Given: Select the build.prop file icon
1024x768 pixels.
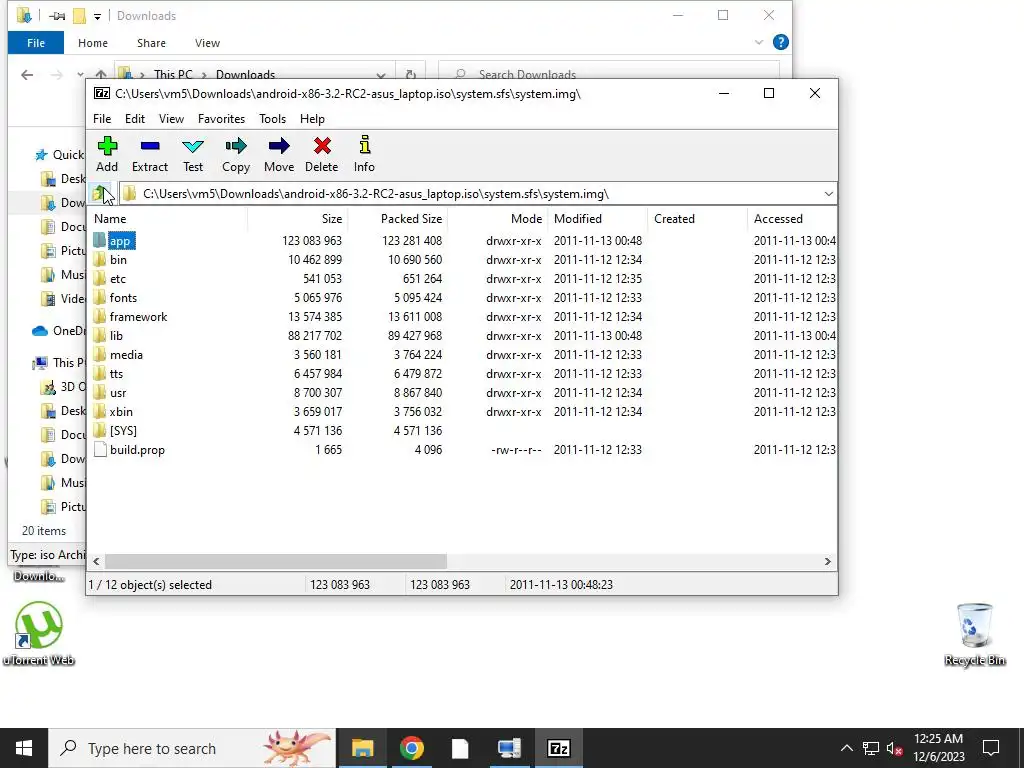Looking at the screenshot, I should tap(99, 449).
